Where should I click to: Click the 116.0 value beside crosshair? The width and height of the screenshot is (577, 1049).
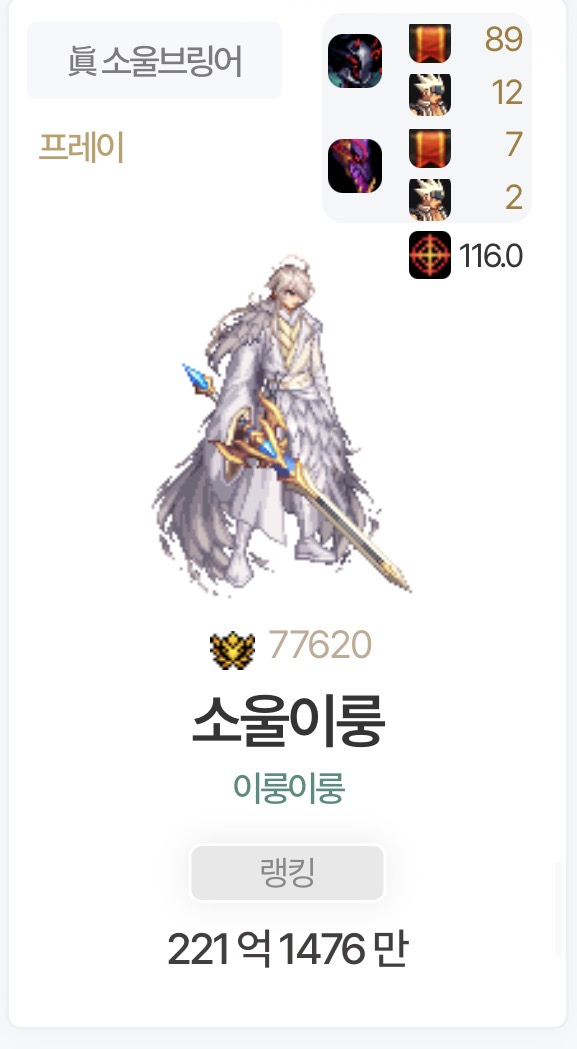[x=491, y=256]
